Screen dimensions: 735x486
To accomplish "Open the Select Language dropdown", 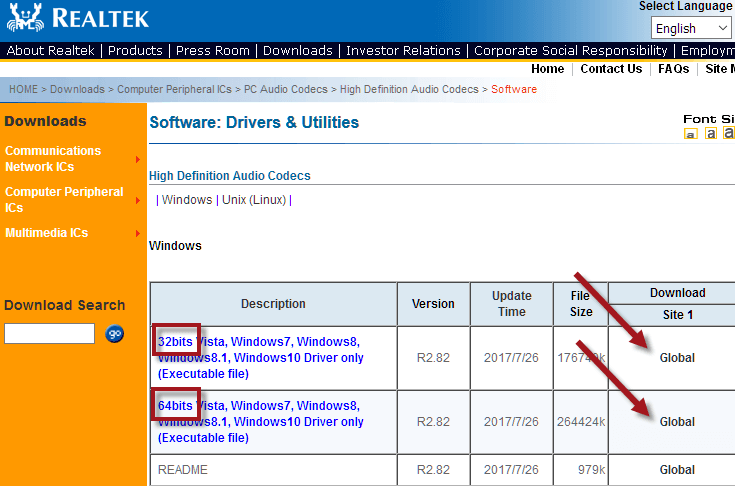I will (691, 28).
